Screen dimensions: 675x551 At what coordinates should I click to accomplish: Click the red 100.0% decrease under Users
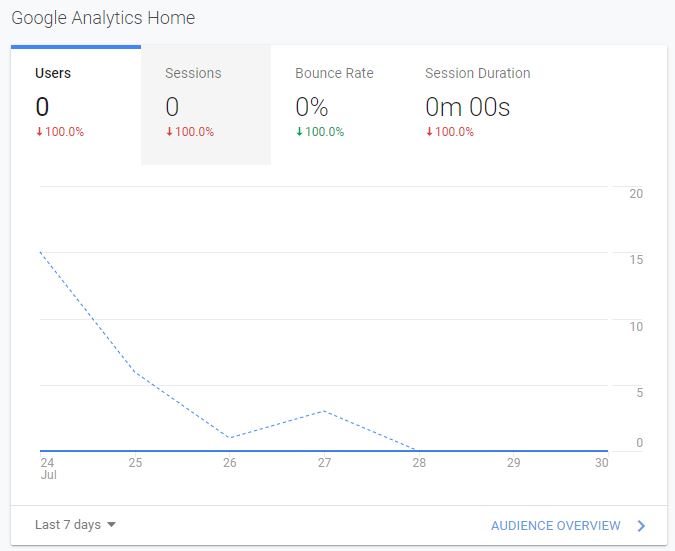[60, 132]
